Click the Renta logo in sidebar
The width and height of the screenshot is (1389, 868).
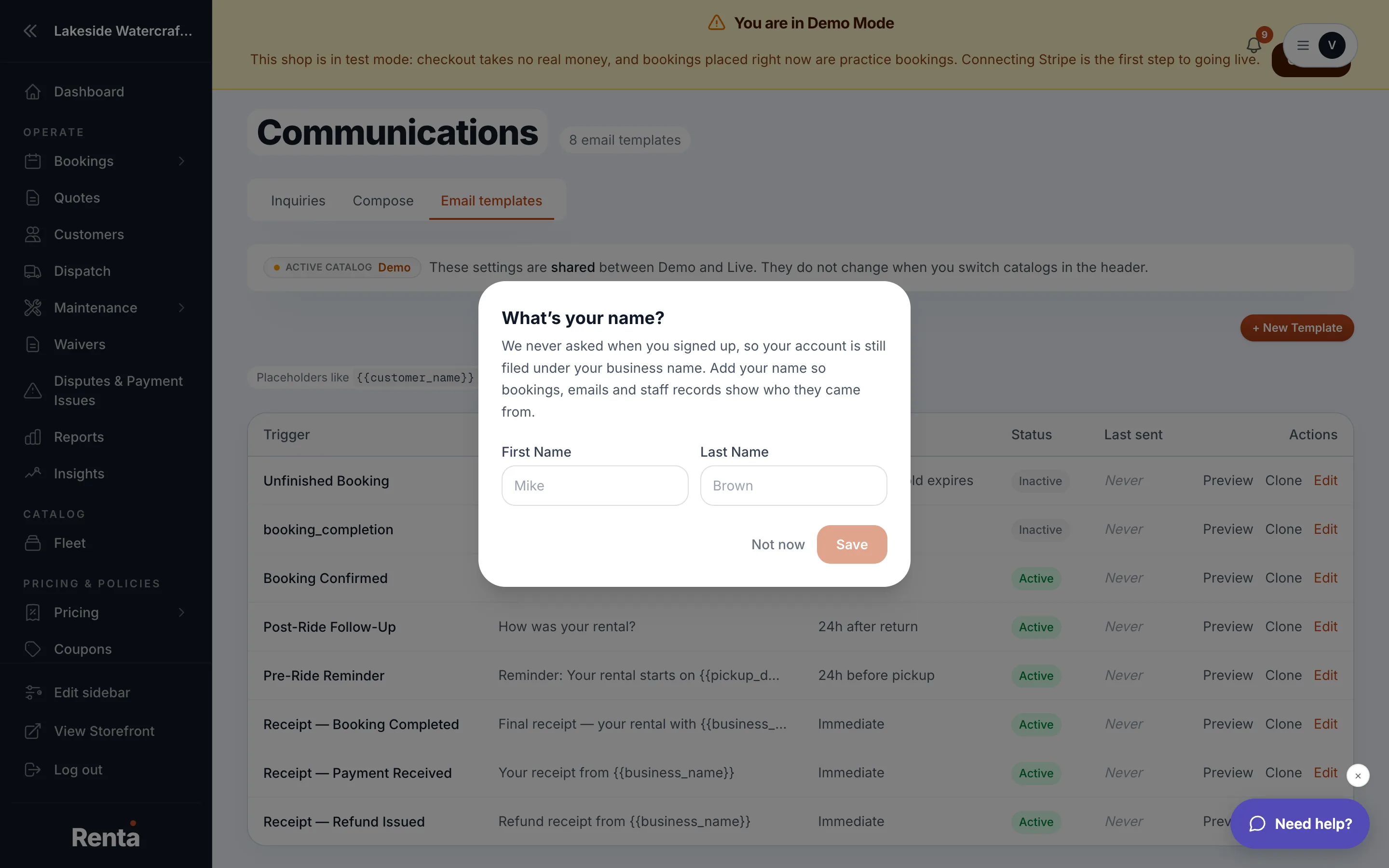(106, 835)
